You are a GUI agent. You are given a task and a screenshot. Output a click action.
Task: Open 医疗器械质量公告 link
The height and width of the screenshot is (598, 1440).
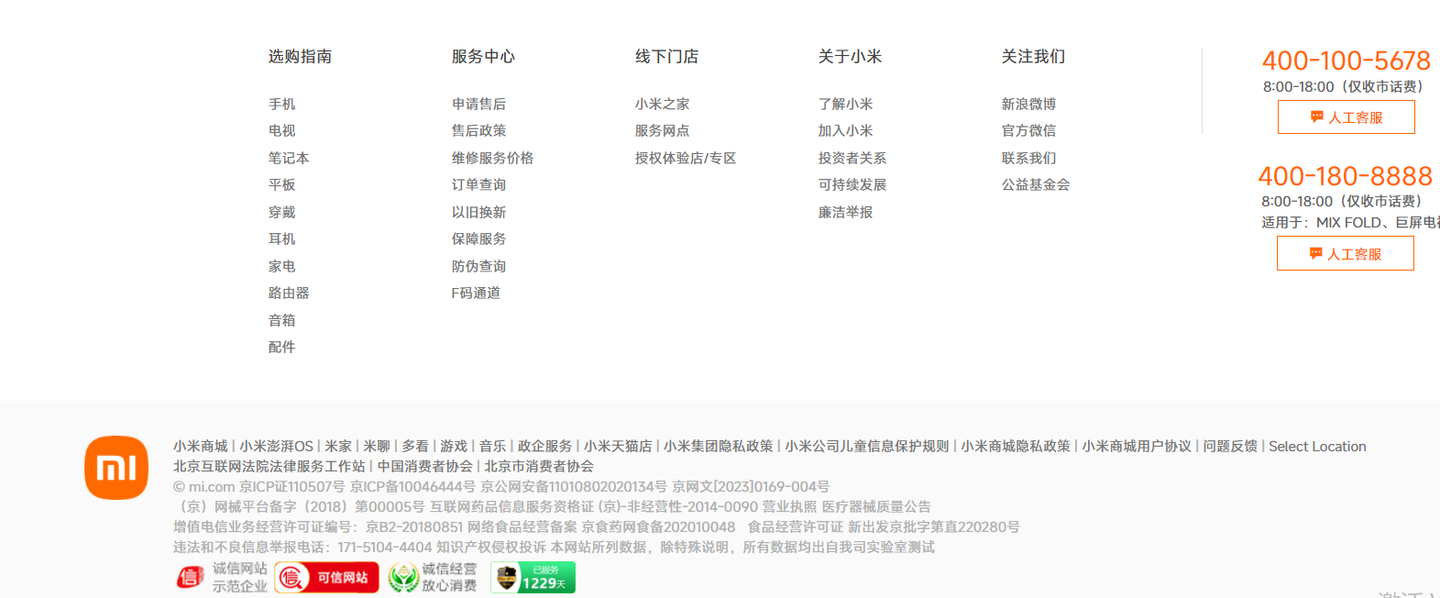(x=876, y=507)
